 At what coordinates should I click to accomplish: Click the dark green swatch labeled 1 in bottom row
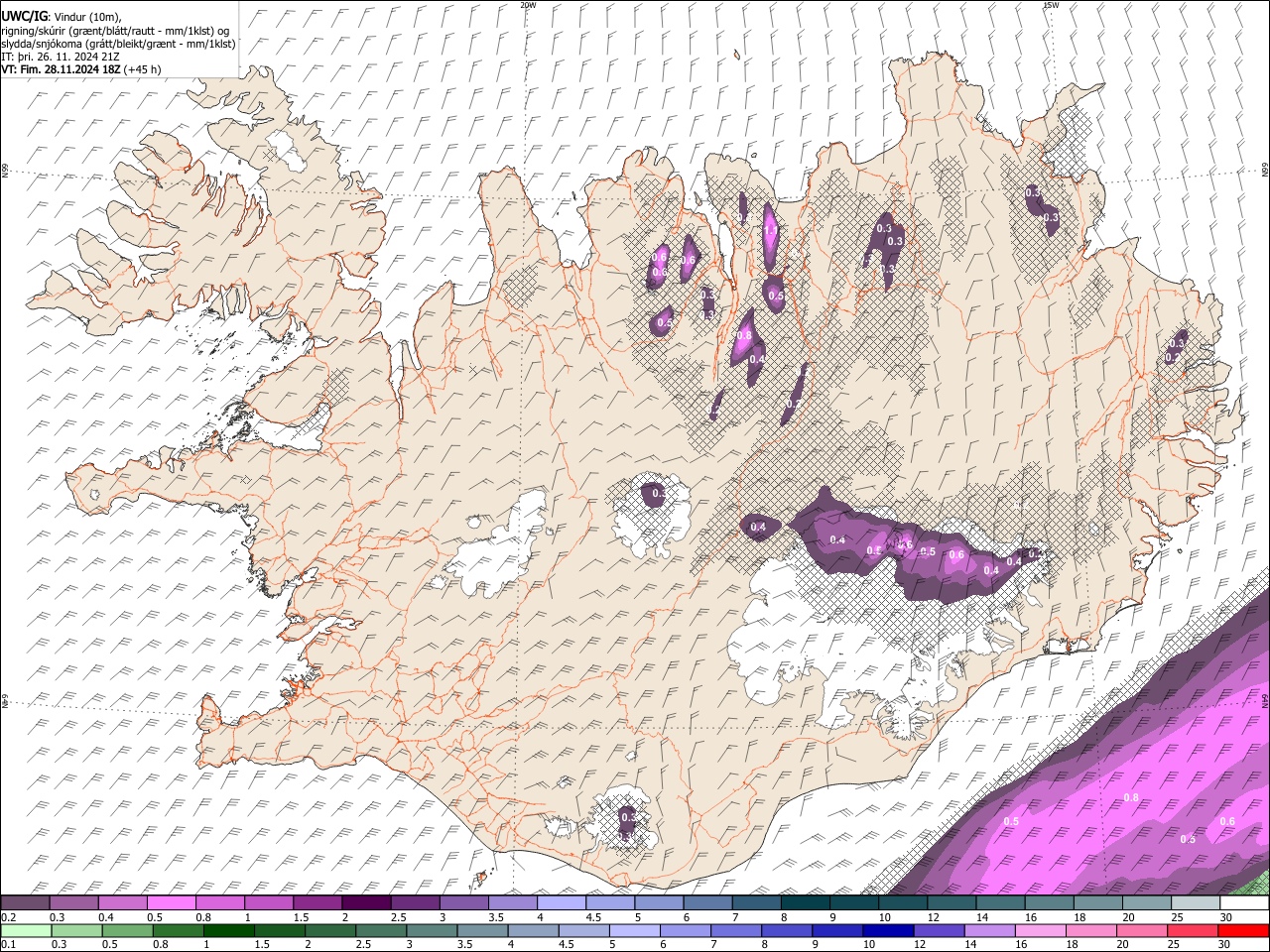point(228,930)
